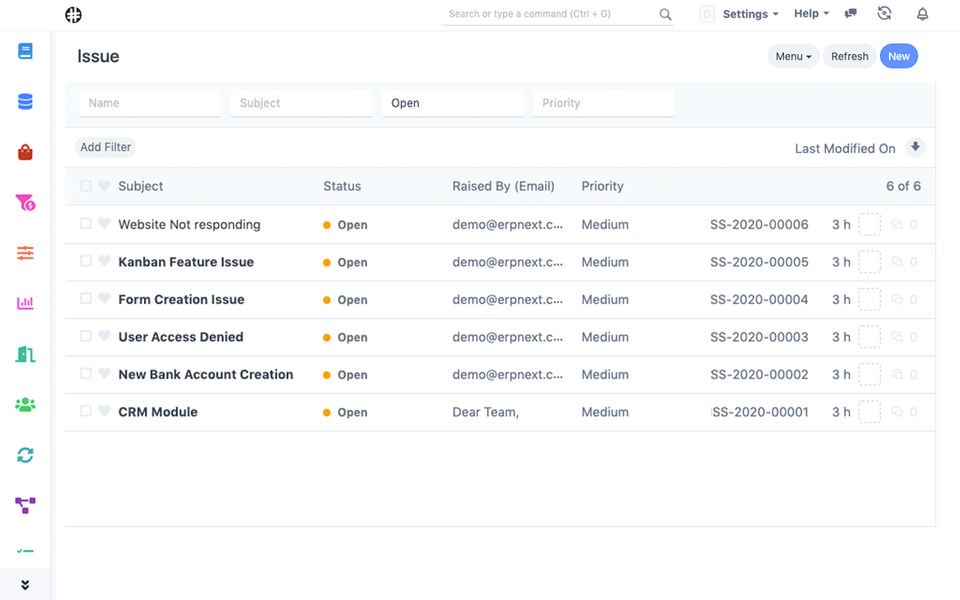Click the pink sales funnel sidebar icon
The height and width of the screenshot is (600, 960).
[x=25, y=203]
